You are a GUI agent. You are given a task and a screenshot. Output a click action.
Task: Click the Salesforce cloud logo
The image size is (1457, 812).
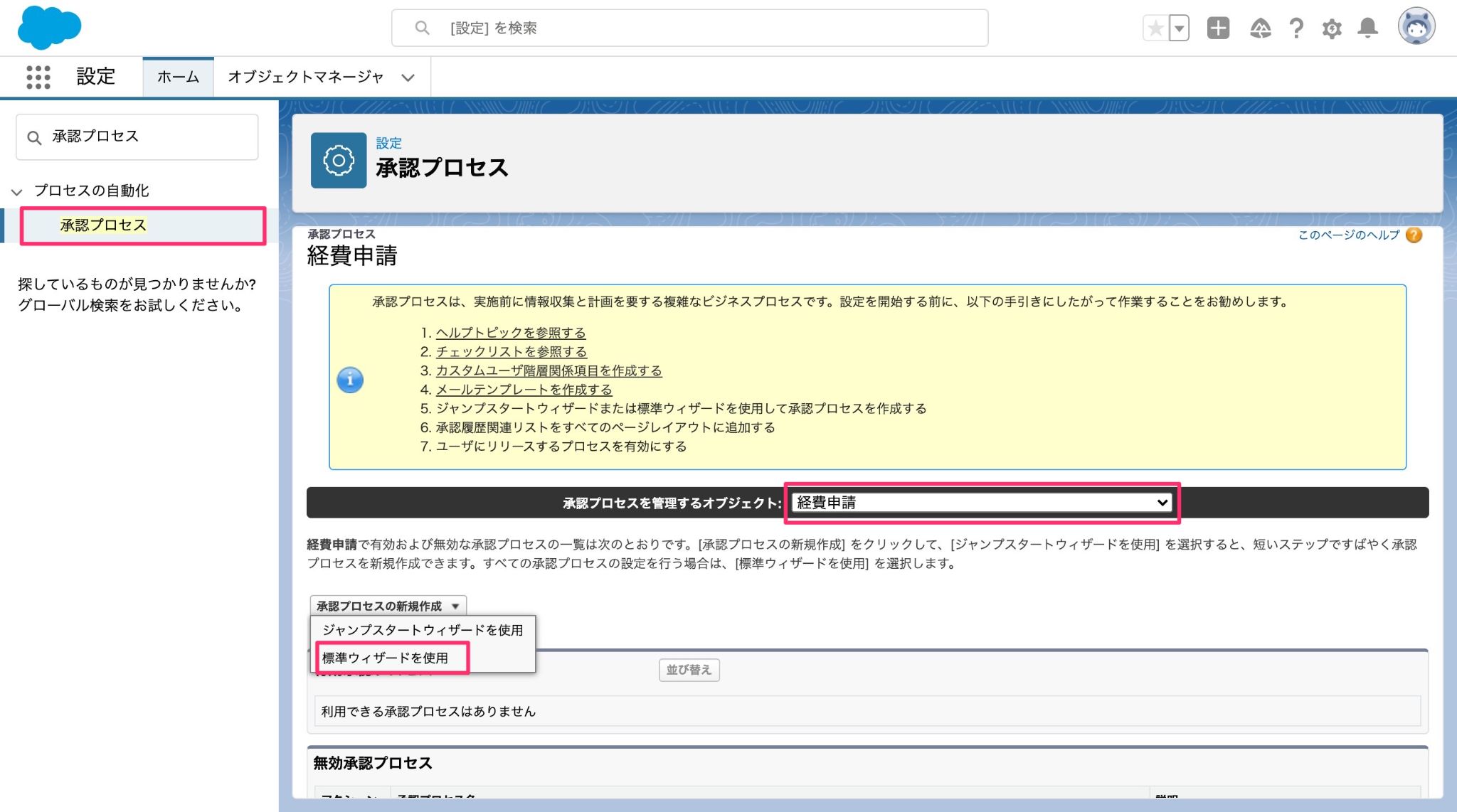point(49,28)
